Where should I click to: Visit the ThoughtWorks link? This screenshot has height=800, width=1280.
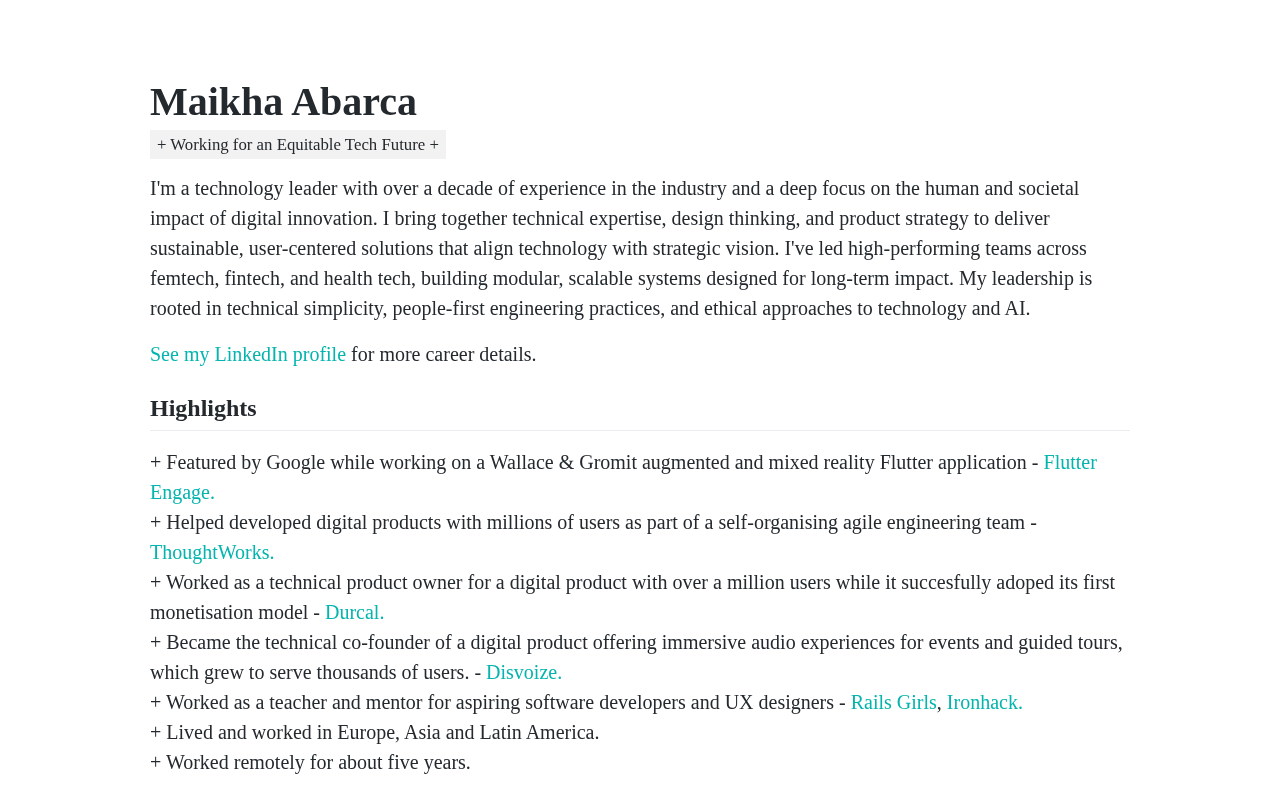click(212, 552)
